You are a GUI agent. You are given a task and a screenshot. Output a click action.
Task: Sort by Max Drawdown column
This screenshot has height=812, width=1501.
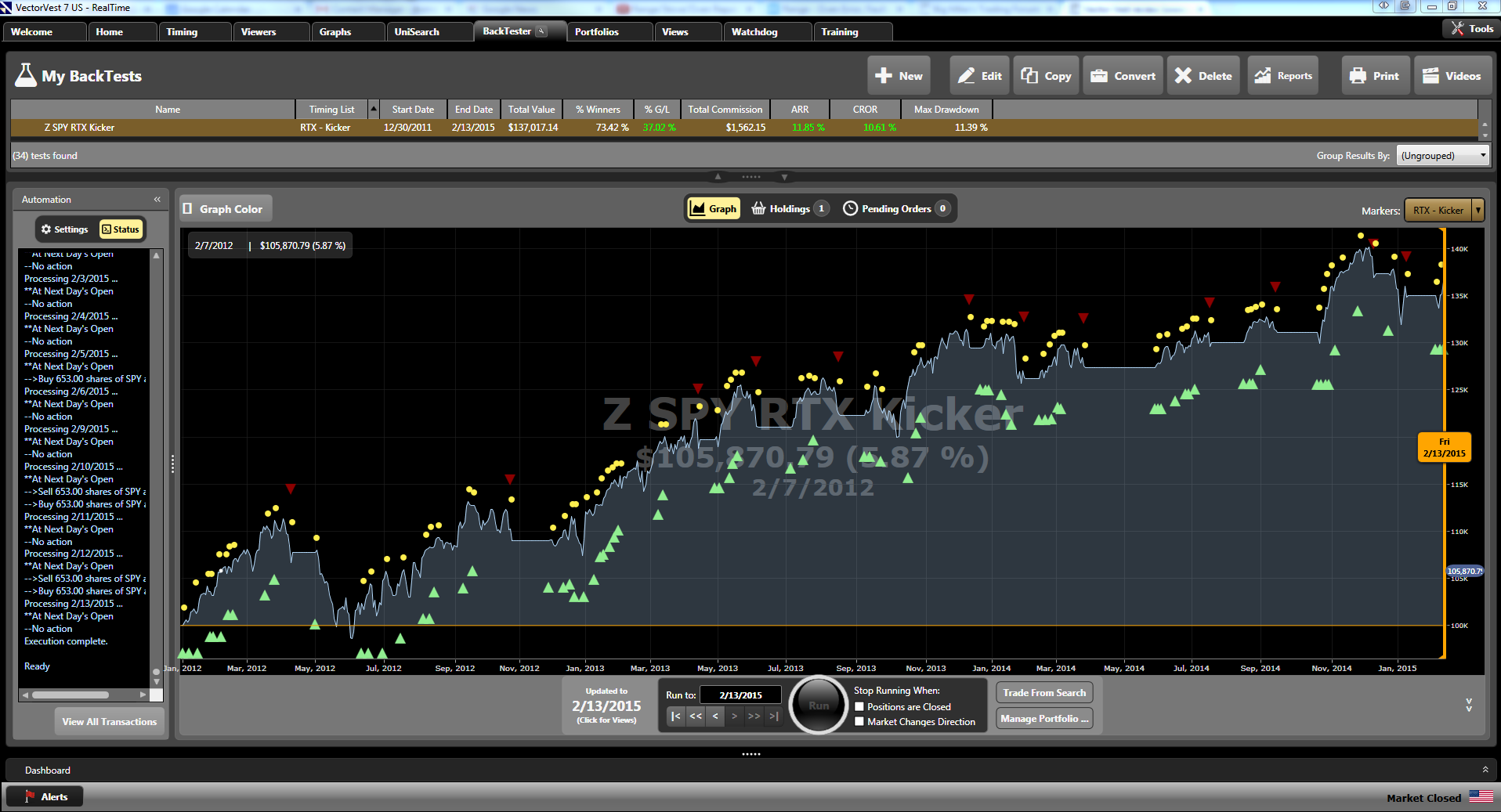point(946,110)
